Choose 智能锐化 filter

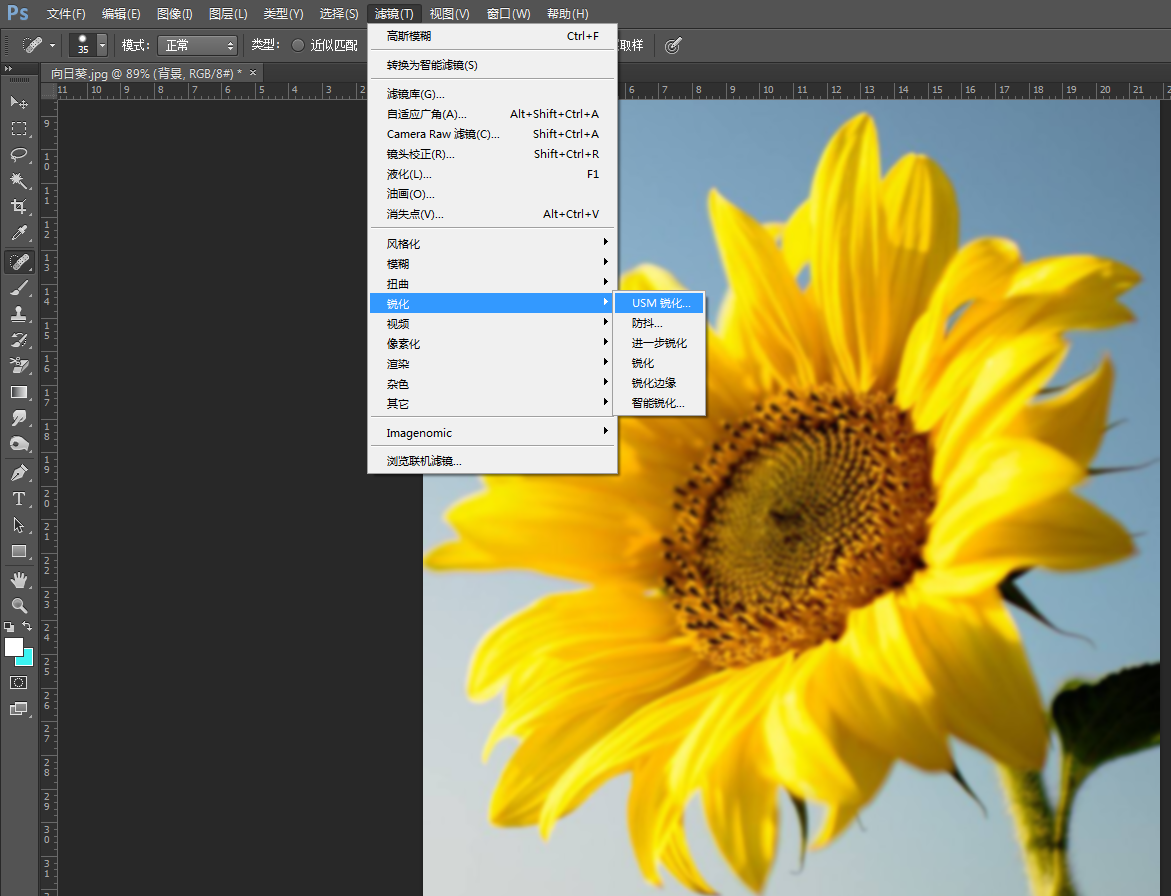[x=659, y=402]
